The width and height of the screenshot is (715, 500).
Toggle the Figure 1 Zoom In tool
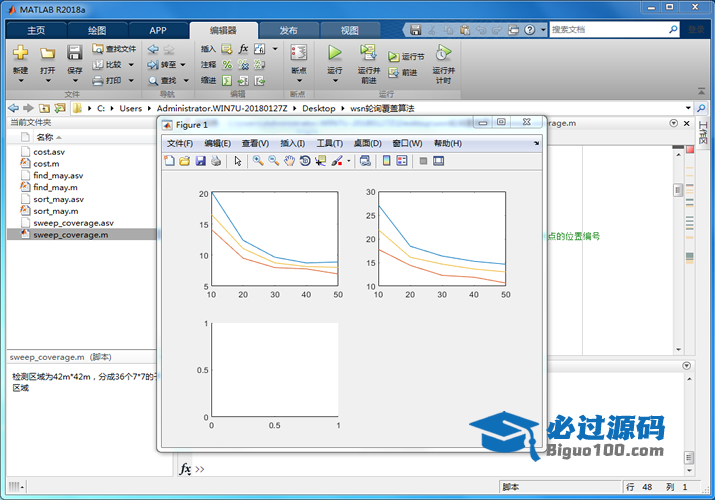[x=258, y=161]
